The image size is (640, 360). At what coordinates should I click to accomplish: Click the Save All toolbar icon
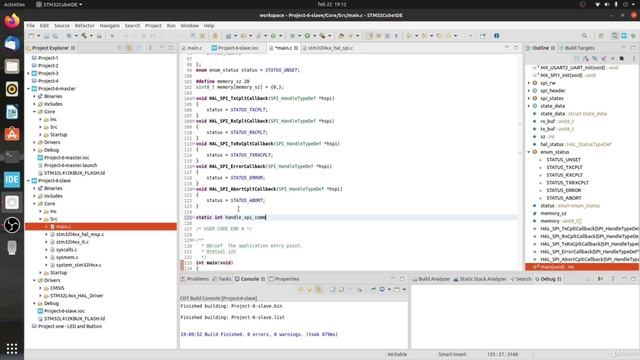pyautogui.click(x=55, y=36)
